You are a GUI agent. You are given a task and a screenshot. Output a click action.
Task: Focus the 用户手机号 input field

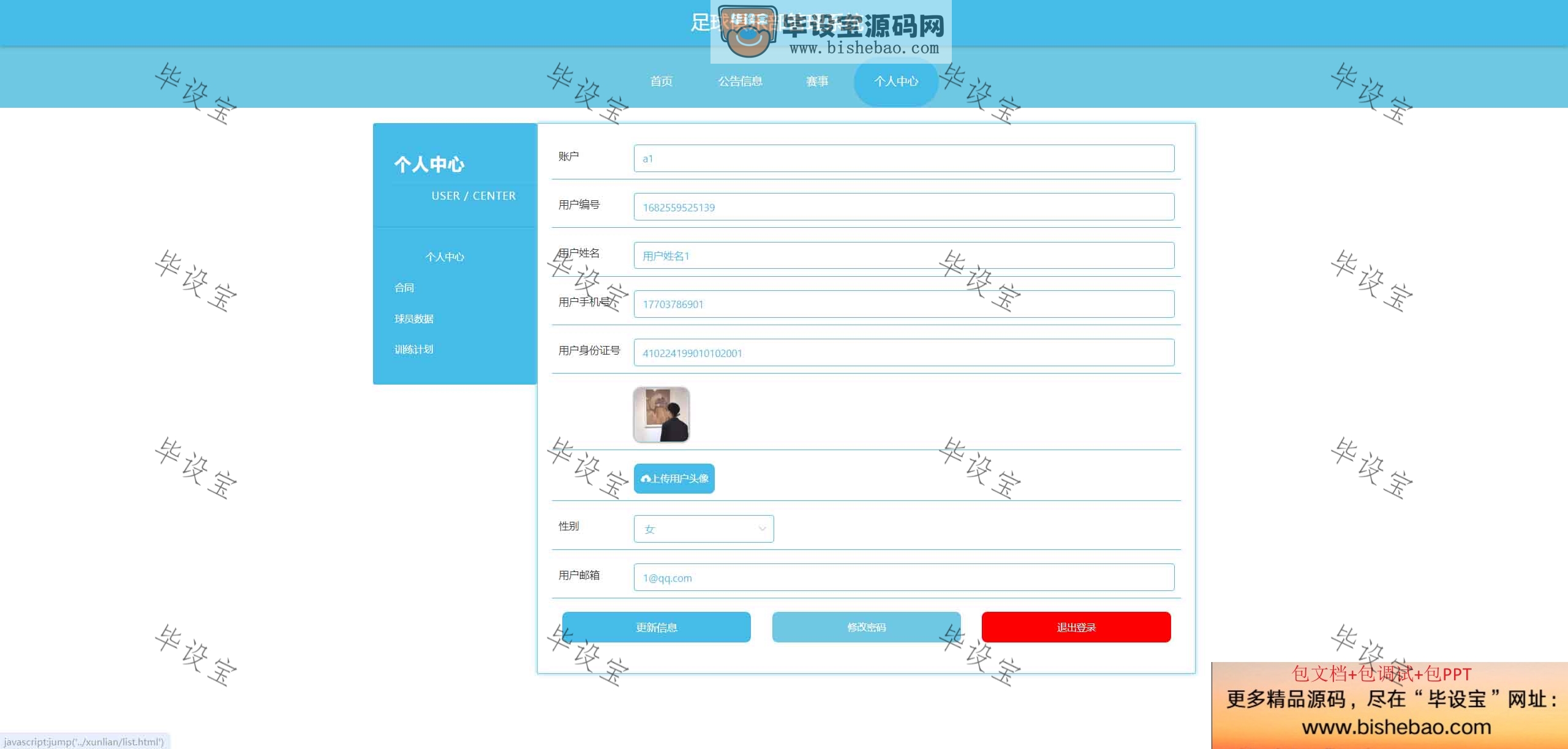[904, 304]
